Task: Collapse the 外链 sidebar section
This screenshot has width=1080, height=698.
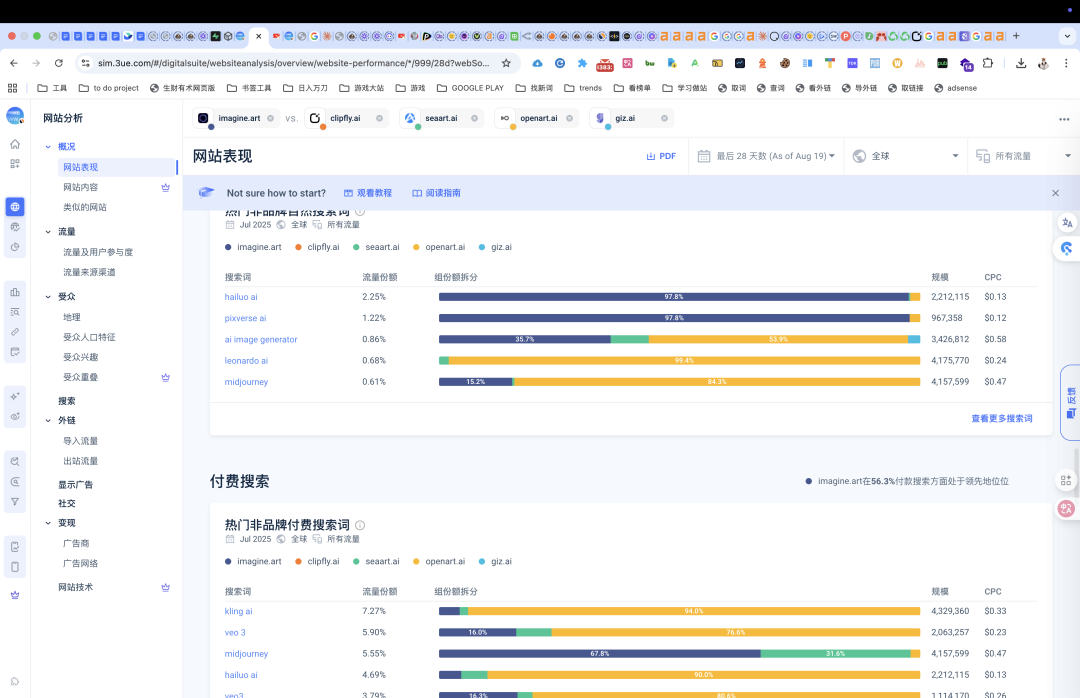Action: (x=48, y=420)
